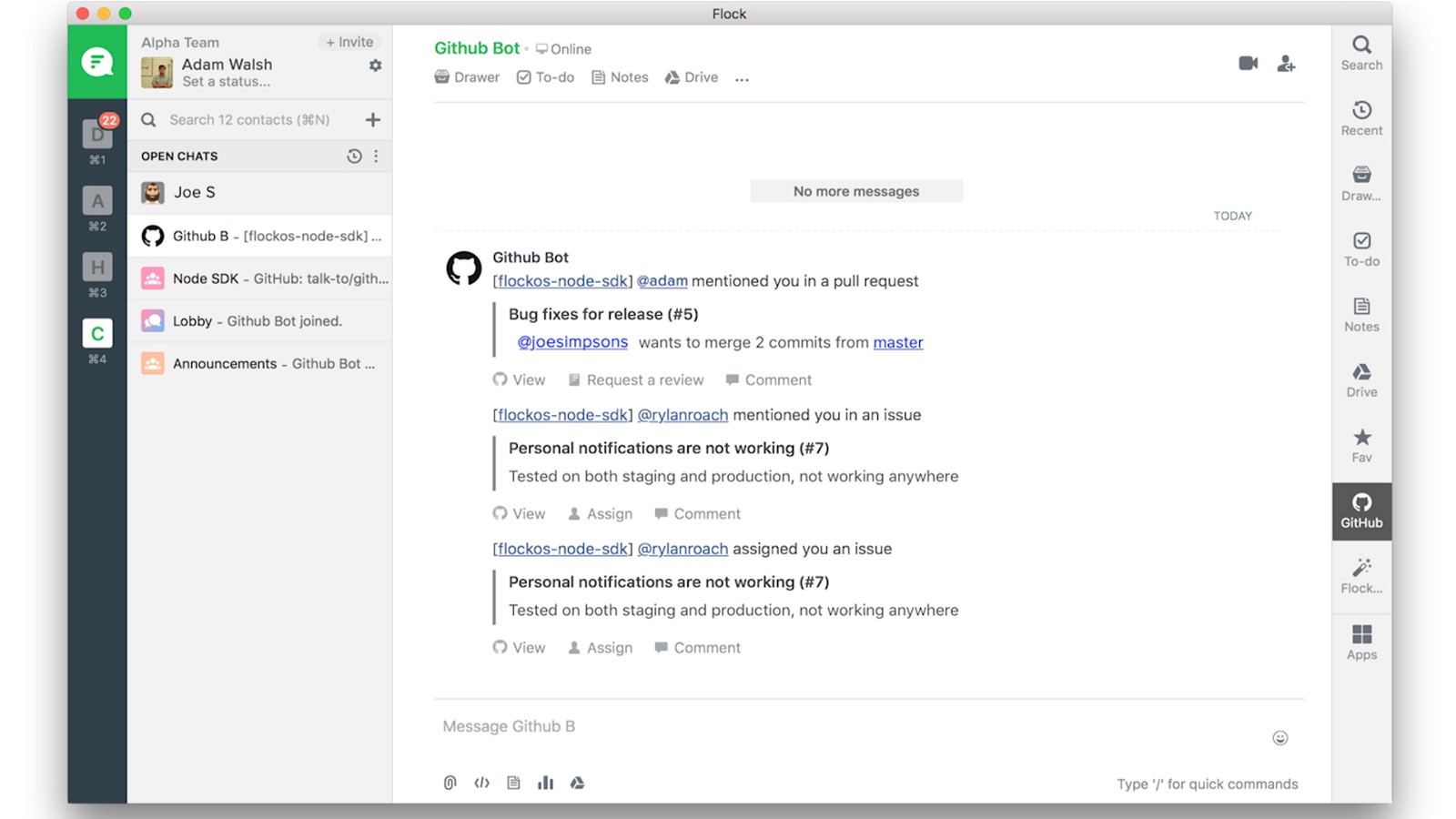Open settings gear next to Adam Walsh
The image size is (1456, 819).
pyautogui.click(x=375, y=66)
